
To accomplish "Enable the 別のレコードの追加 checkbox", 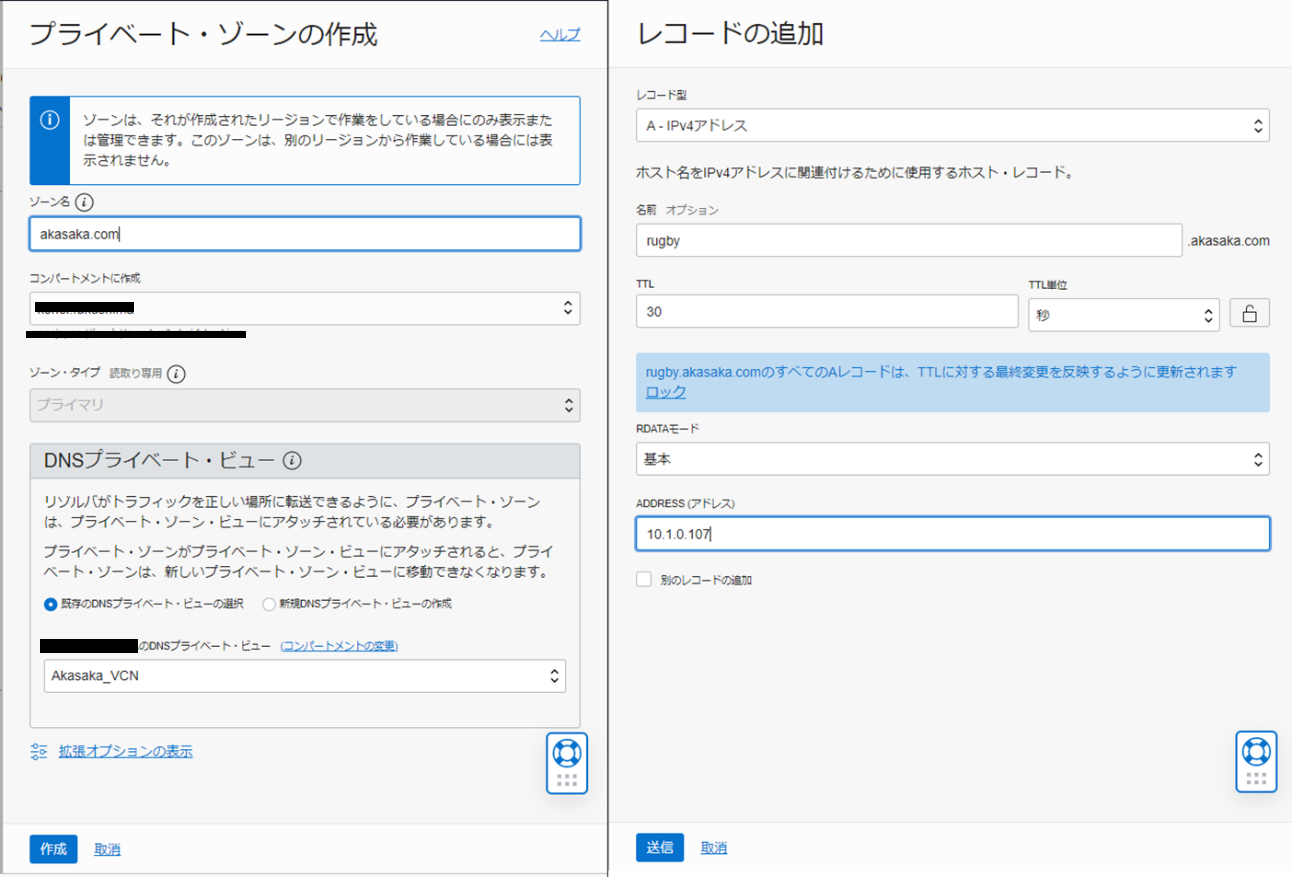I will (643, 579).
